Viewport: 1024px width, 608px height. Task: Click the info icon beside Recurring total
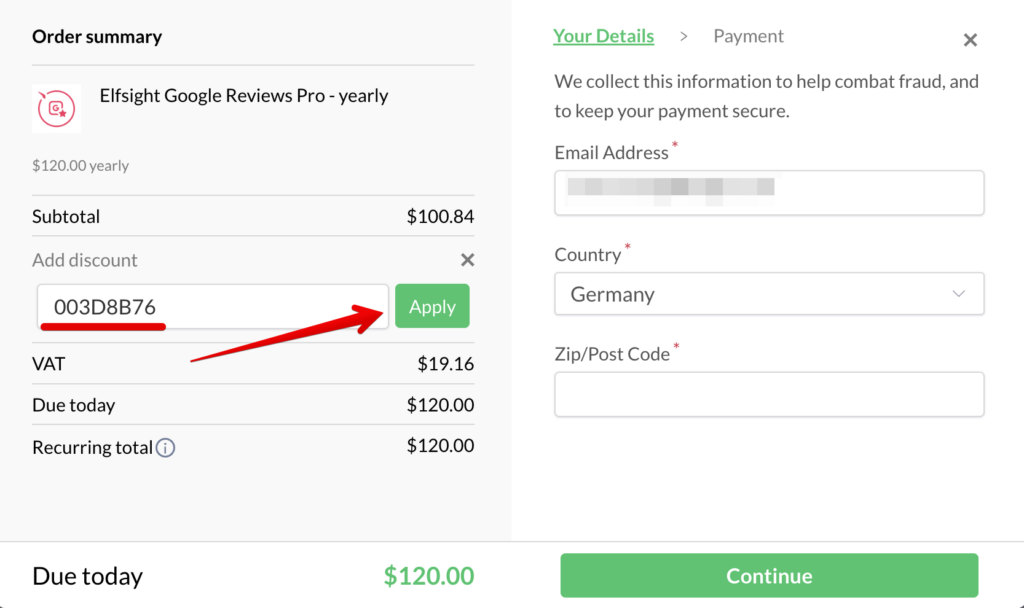168,448
